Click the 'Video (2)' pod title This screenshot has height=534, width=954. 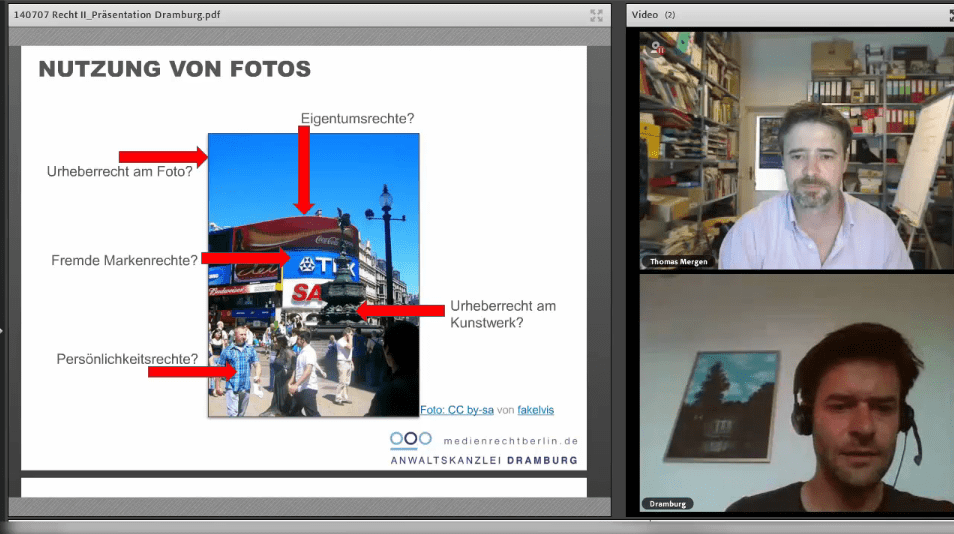653,15
